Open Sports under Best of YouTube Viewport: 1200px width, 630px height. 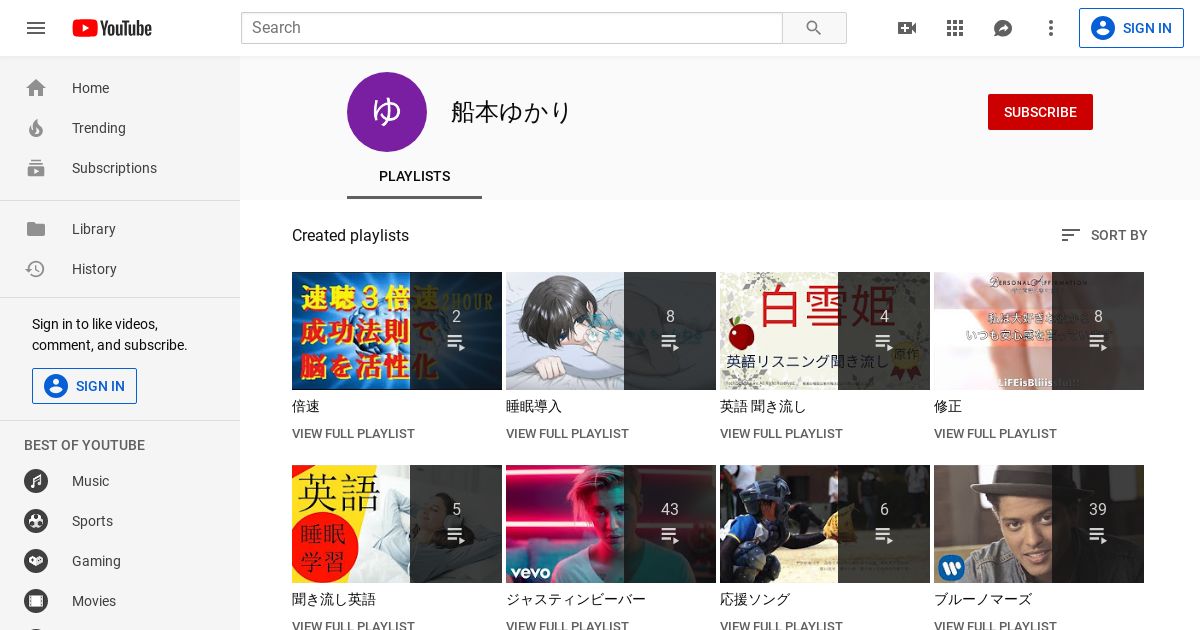pyautogui.click(x=120, y=521)
